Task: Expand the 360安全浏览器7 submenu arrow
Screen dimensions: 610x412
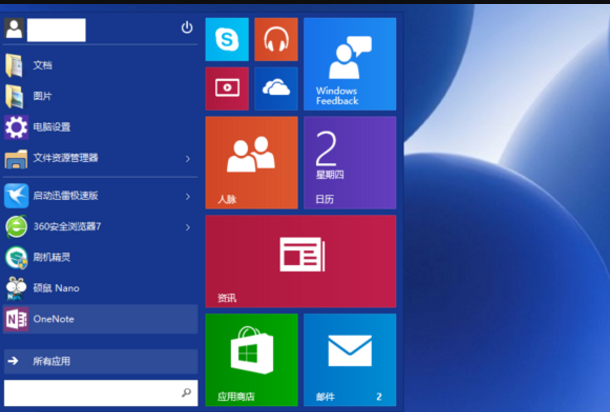Action: coord(187,227)
